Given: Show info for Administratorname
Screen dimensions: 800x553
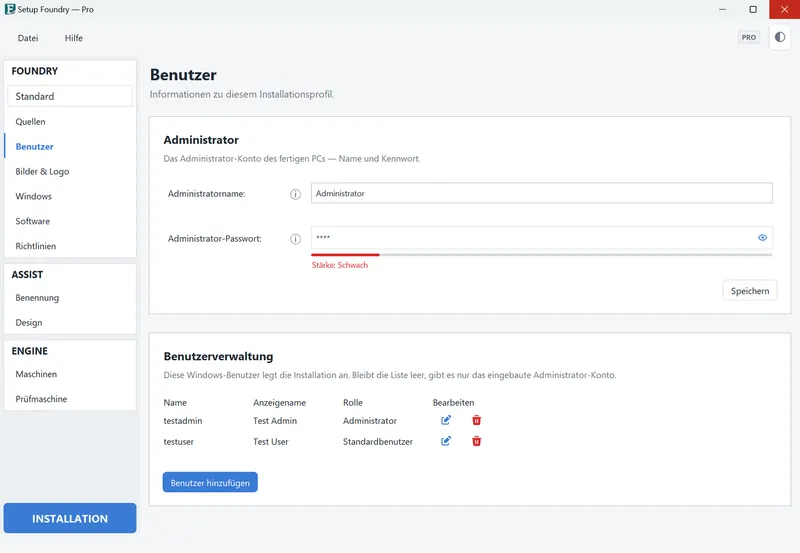Looking at the screenshot, I should point(295,194).
